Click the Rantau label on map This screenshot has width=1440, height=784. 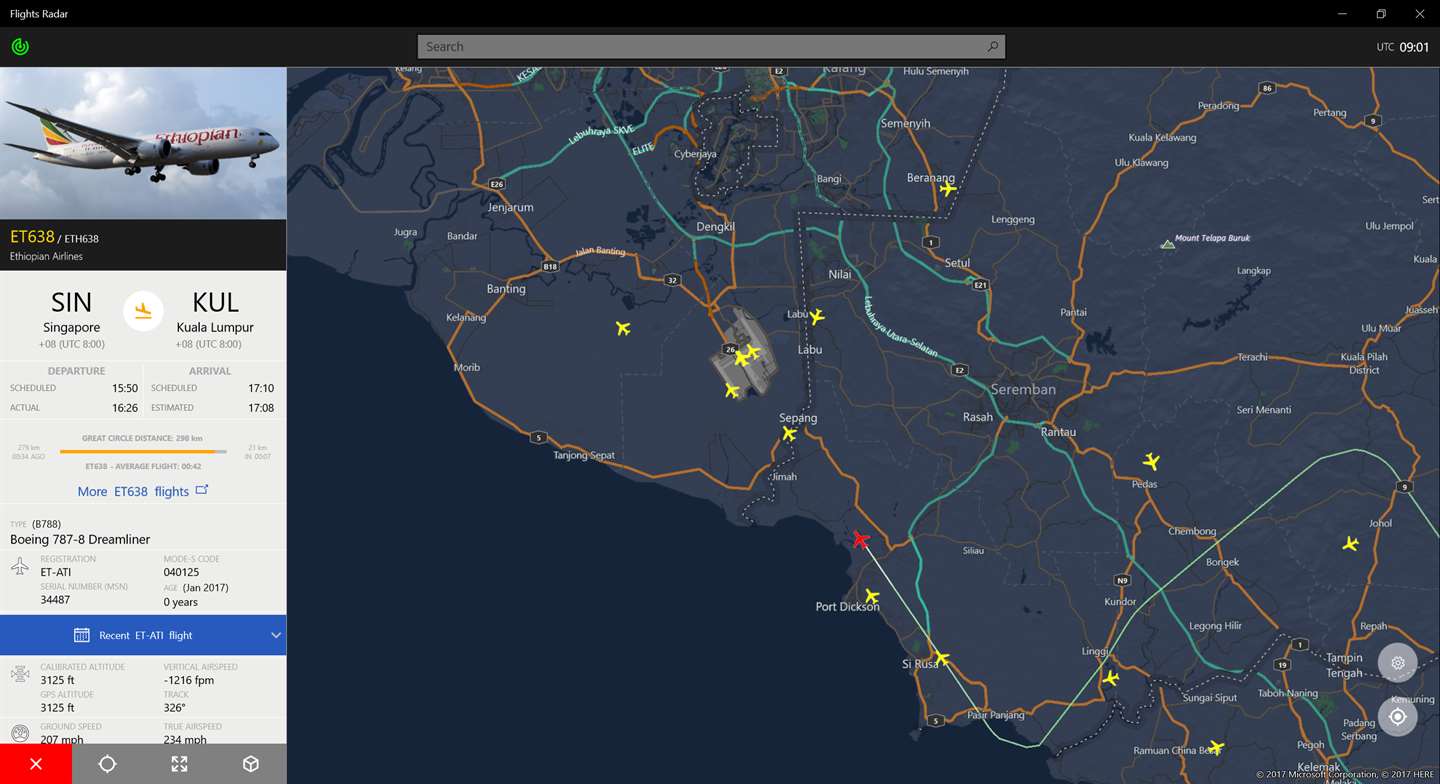click(1058, 432)
